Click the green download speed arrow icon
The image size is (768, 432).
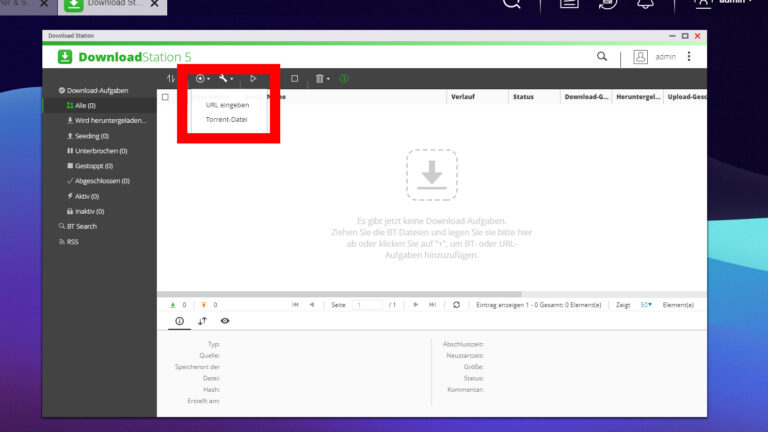172,305
